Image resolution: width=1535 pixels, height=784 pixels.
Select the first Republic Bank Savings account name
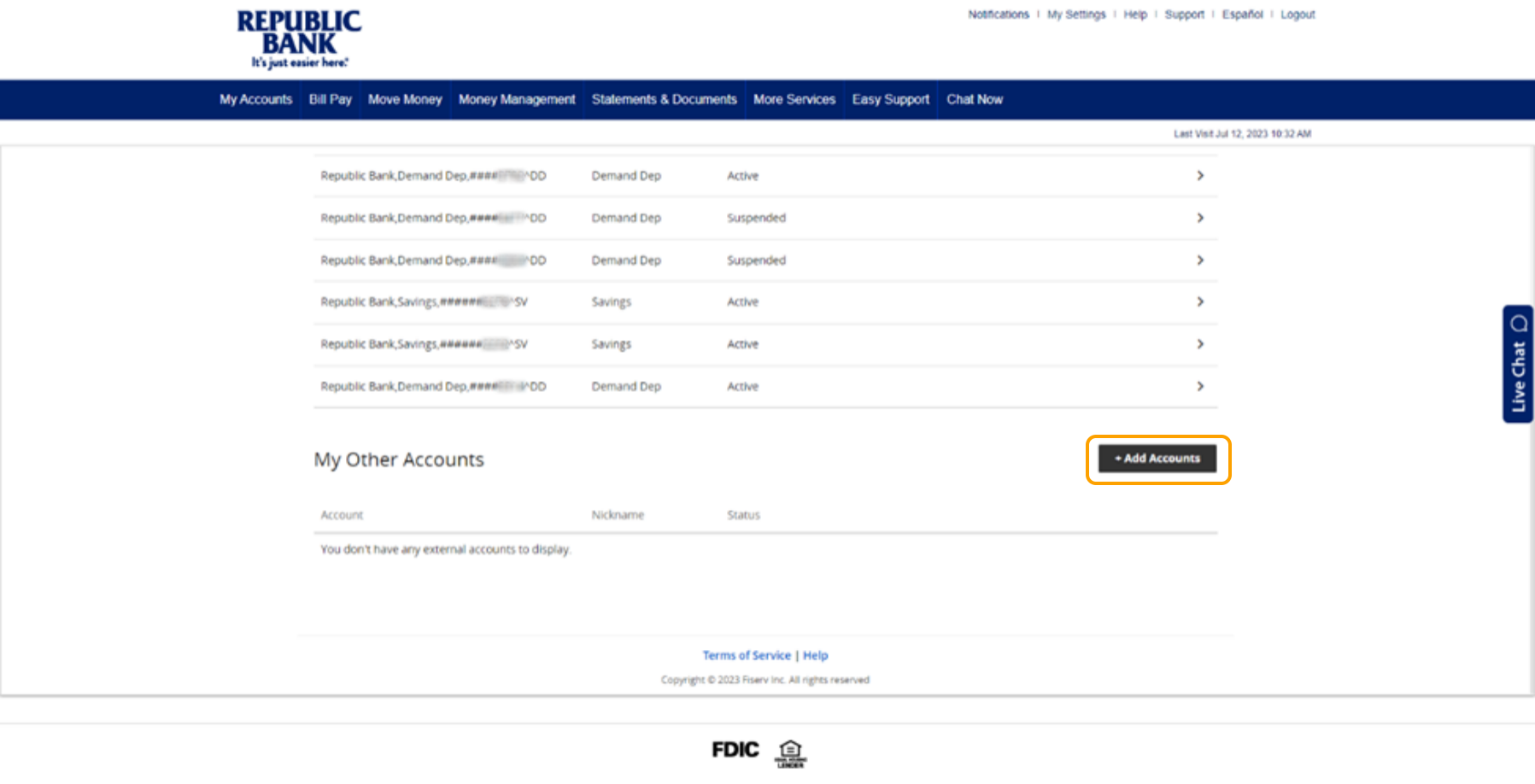tap(424, 301)
